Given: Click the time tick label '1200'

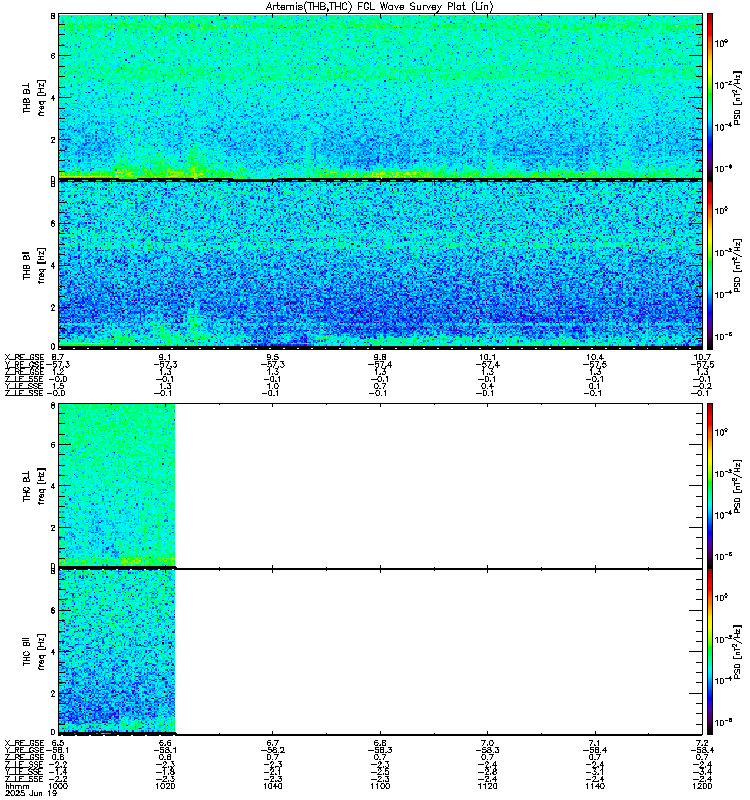Looking at the screenshot, I should coord(702,786).
